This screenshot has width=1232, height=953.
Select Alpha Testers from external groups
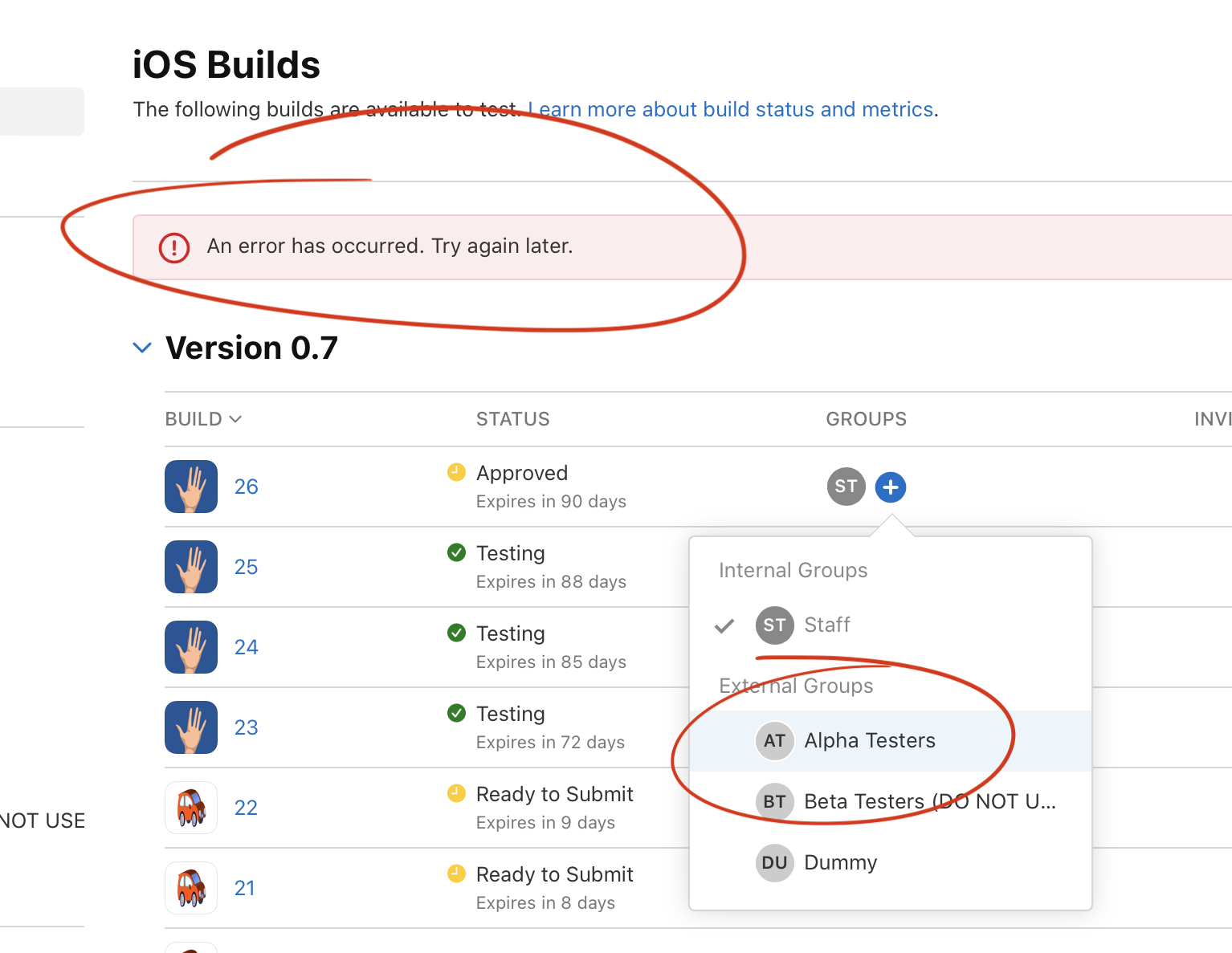[x=870, y=740]
